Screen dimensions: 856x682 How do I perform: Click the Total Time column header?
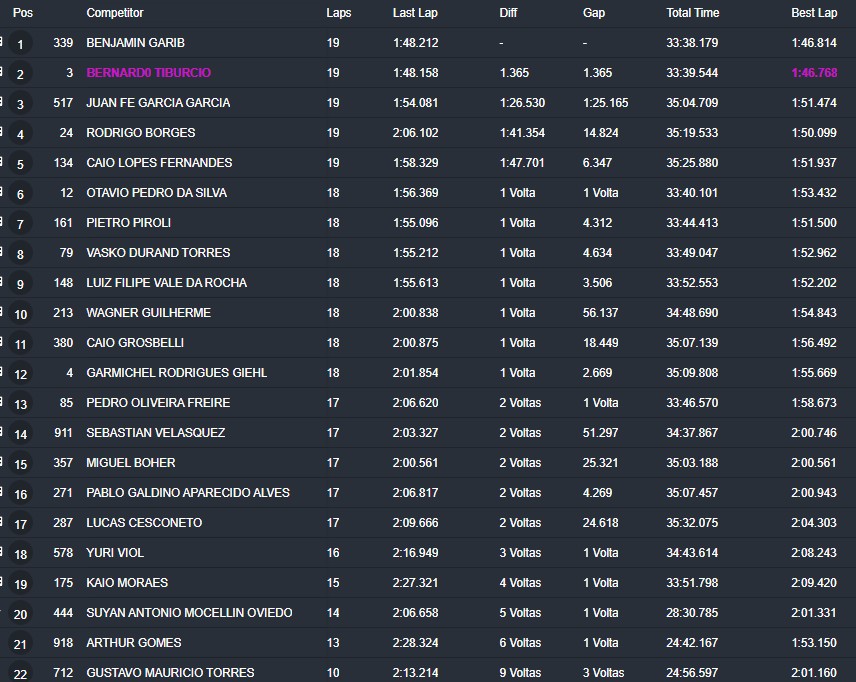[x=692, y=13]
